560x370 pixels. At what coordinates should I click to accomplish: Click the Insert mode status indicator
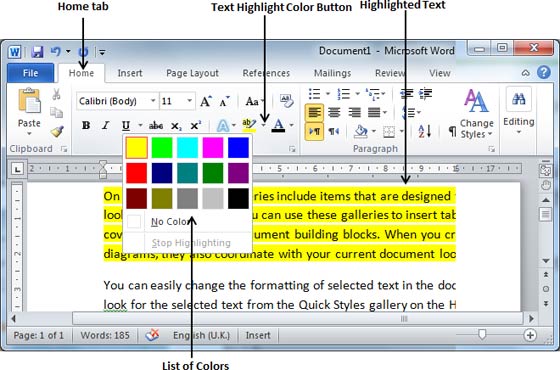click(258, 335)
